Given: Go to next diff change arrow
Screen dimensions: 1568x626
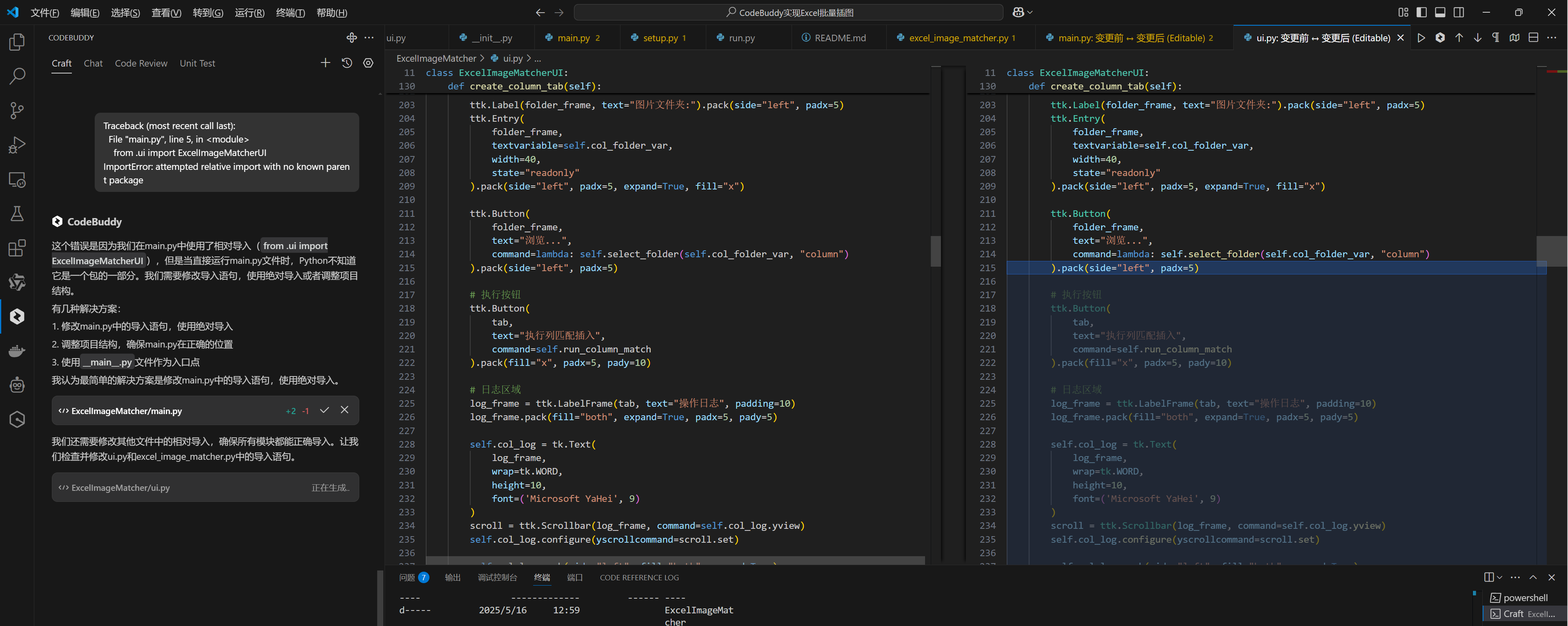Looking at the screenshot, I should [x=1477, y=38].
